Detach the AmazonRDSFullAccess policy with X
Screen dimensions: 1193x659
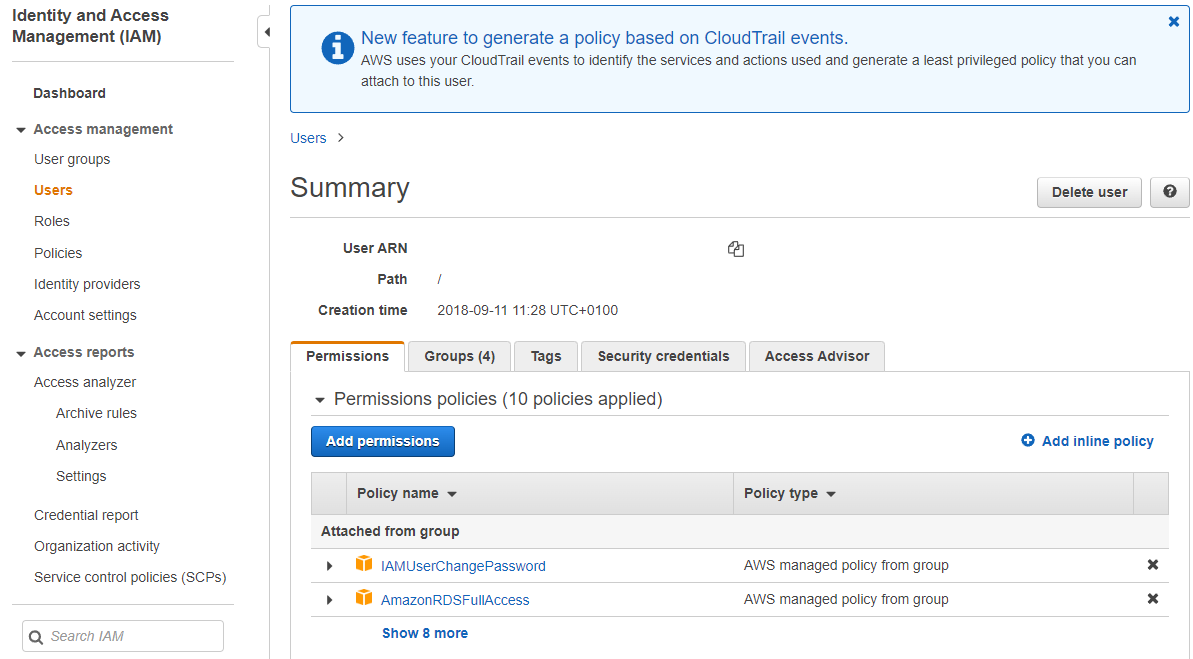click(x=1152, y=599)
